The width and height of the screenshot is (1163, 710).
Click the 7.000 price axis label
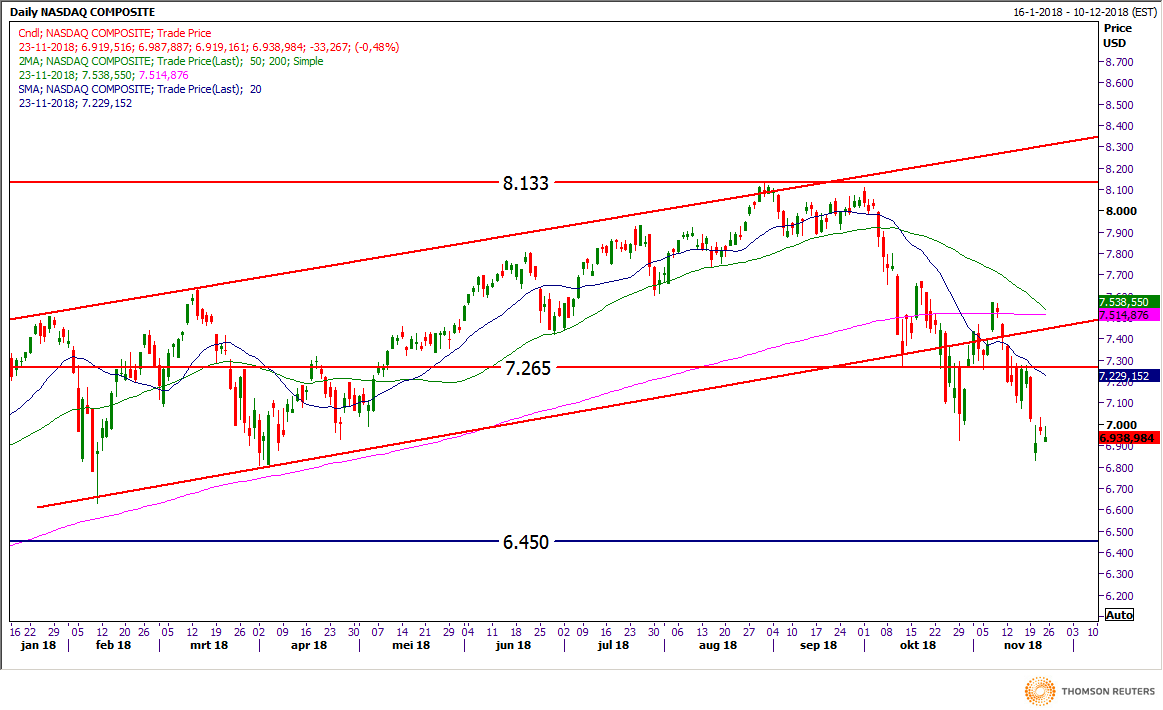1121,424
